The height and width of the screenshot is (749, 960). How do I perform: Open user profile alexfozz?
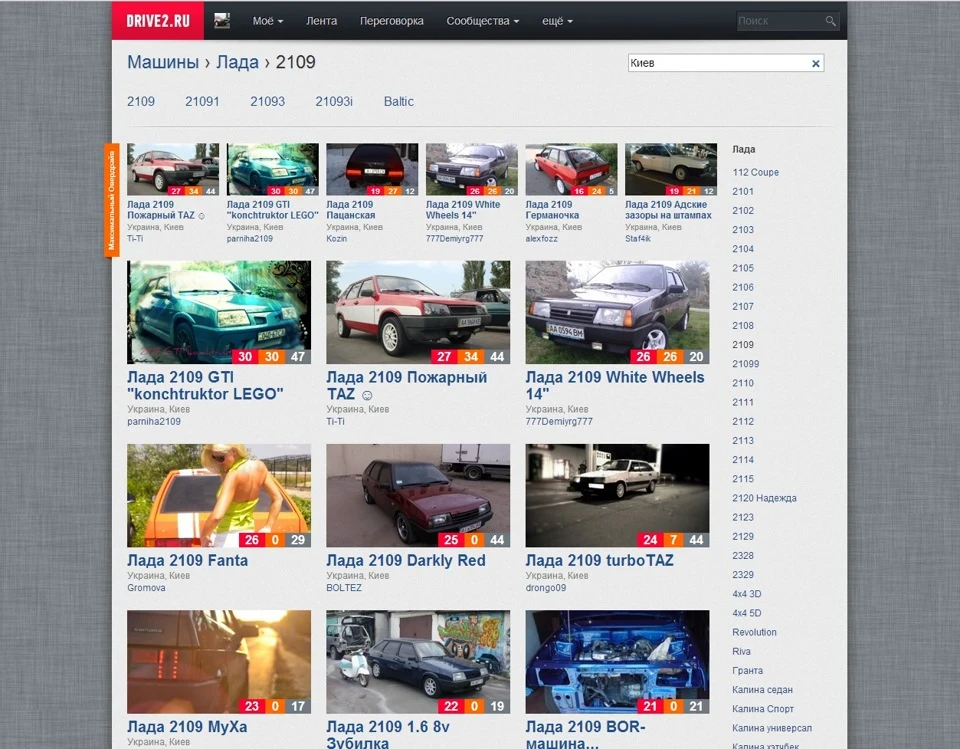(x=541, y=239)
